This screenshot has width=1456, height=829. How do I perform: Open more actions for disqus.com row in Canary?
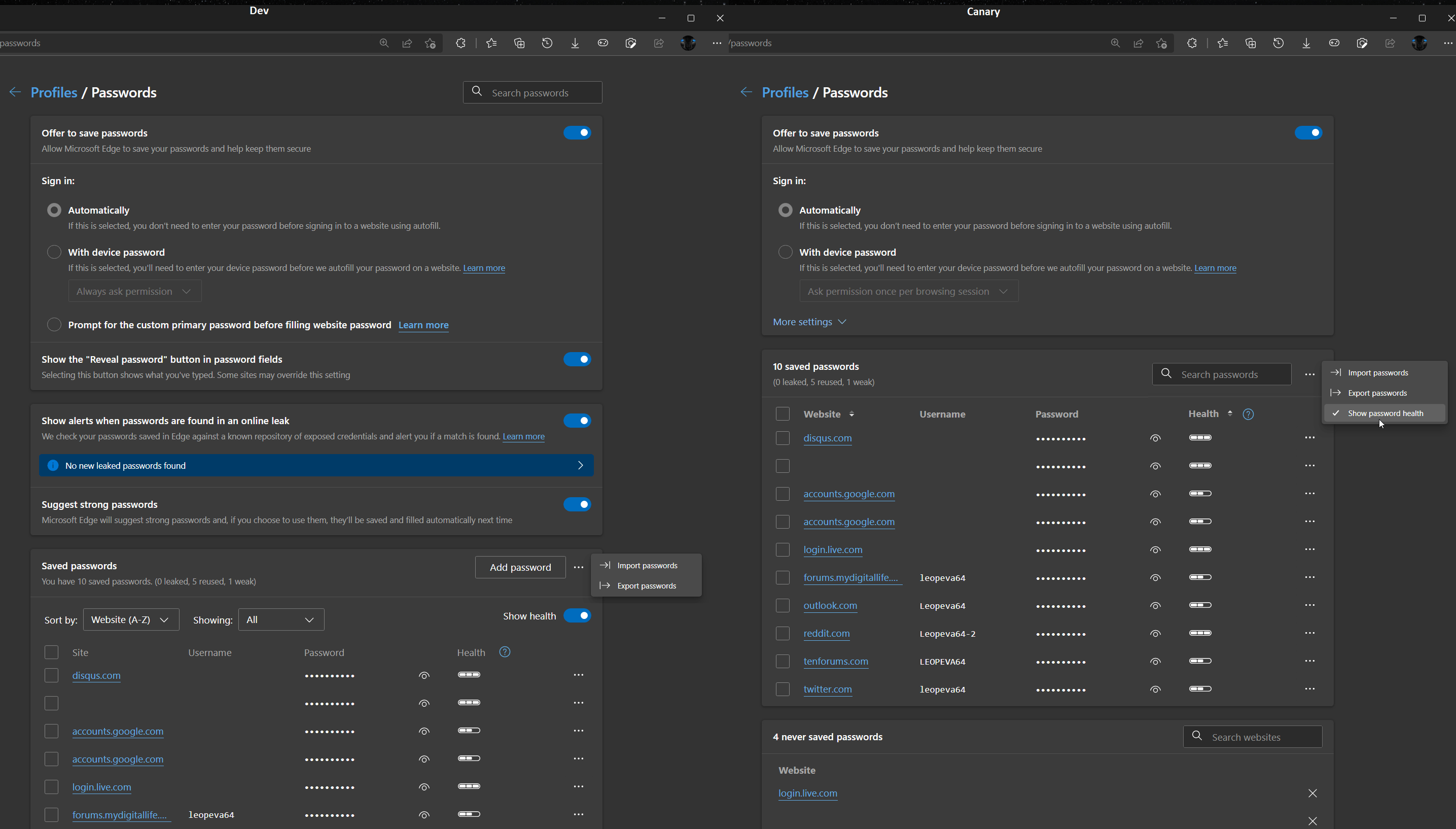pos(1309,437)
